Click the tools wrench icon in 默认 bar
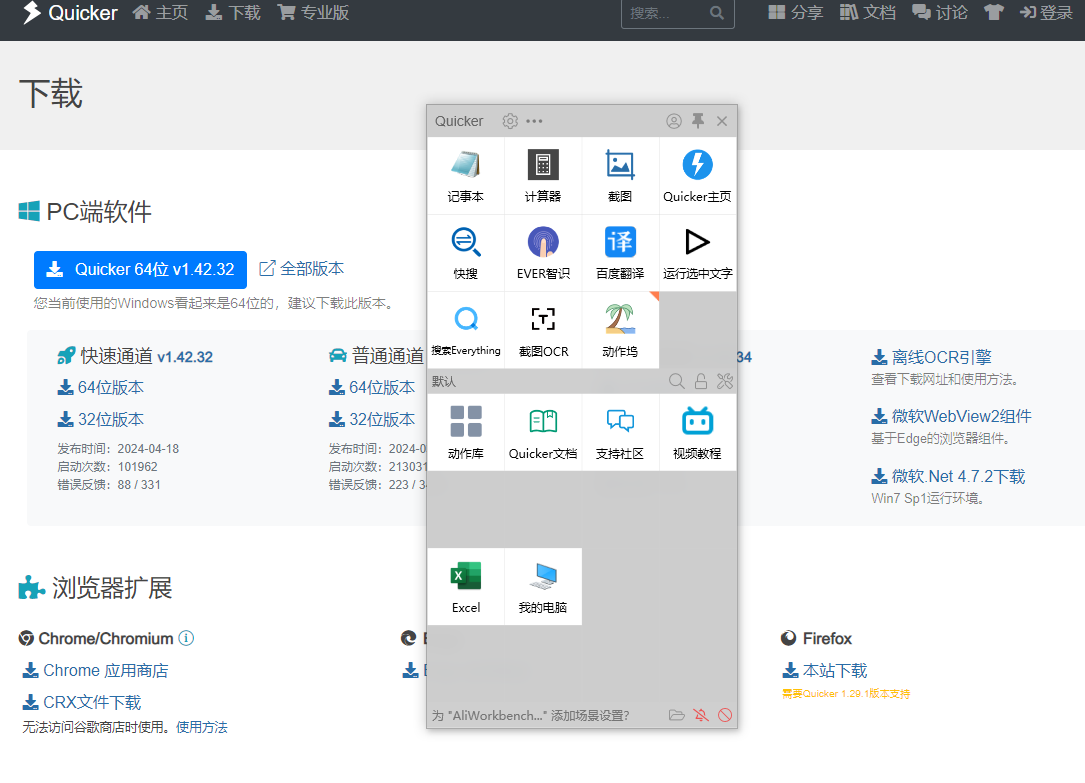This screenshot has width=1085, height=783. point(724,381)
